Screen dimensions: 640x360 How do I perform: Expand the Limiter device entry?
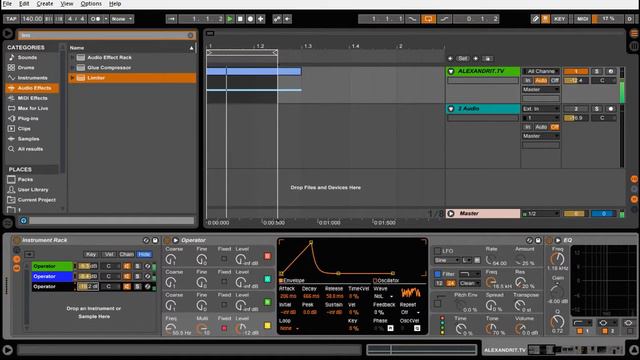pyautogui.click(x=73, y=78)
